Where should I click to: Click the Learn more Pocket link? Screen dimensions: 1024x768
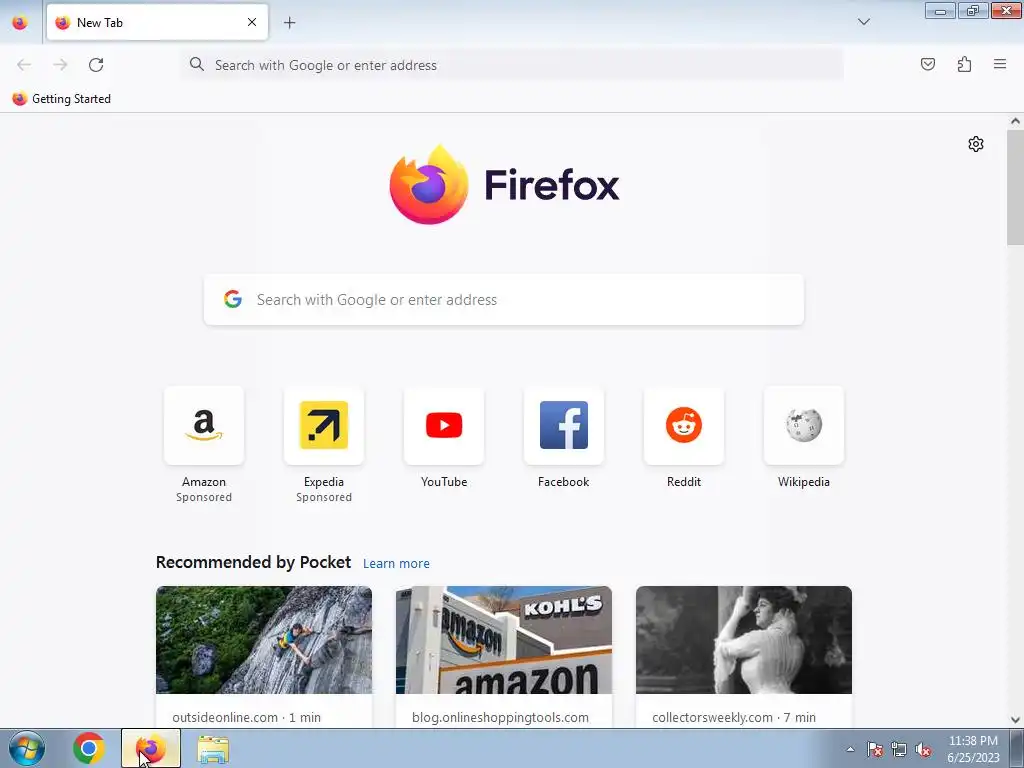396,564
